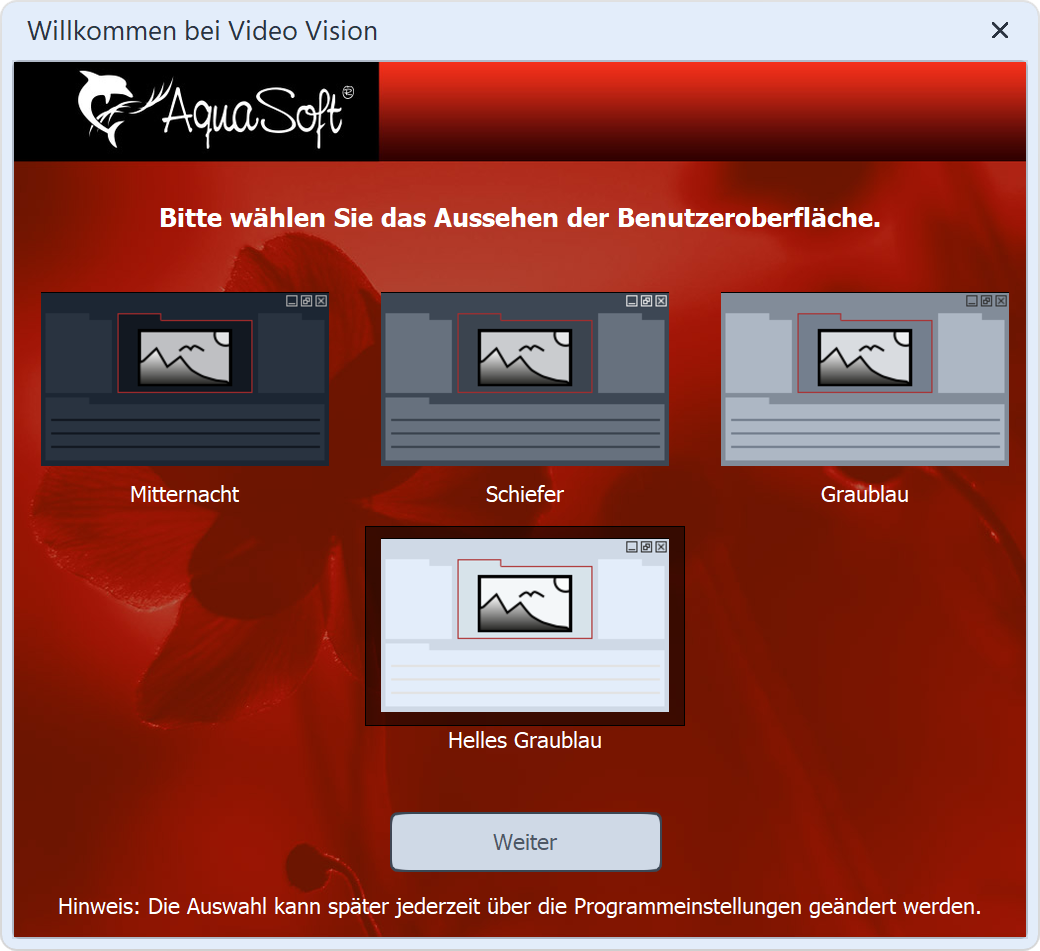Image resolution: width=1040 pixels, height=951 pixels.
Task: Select the Graublau interface theme
Action: pyautogui.click(x=864, y=378)
